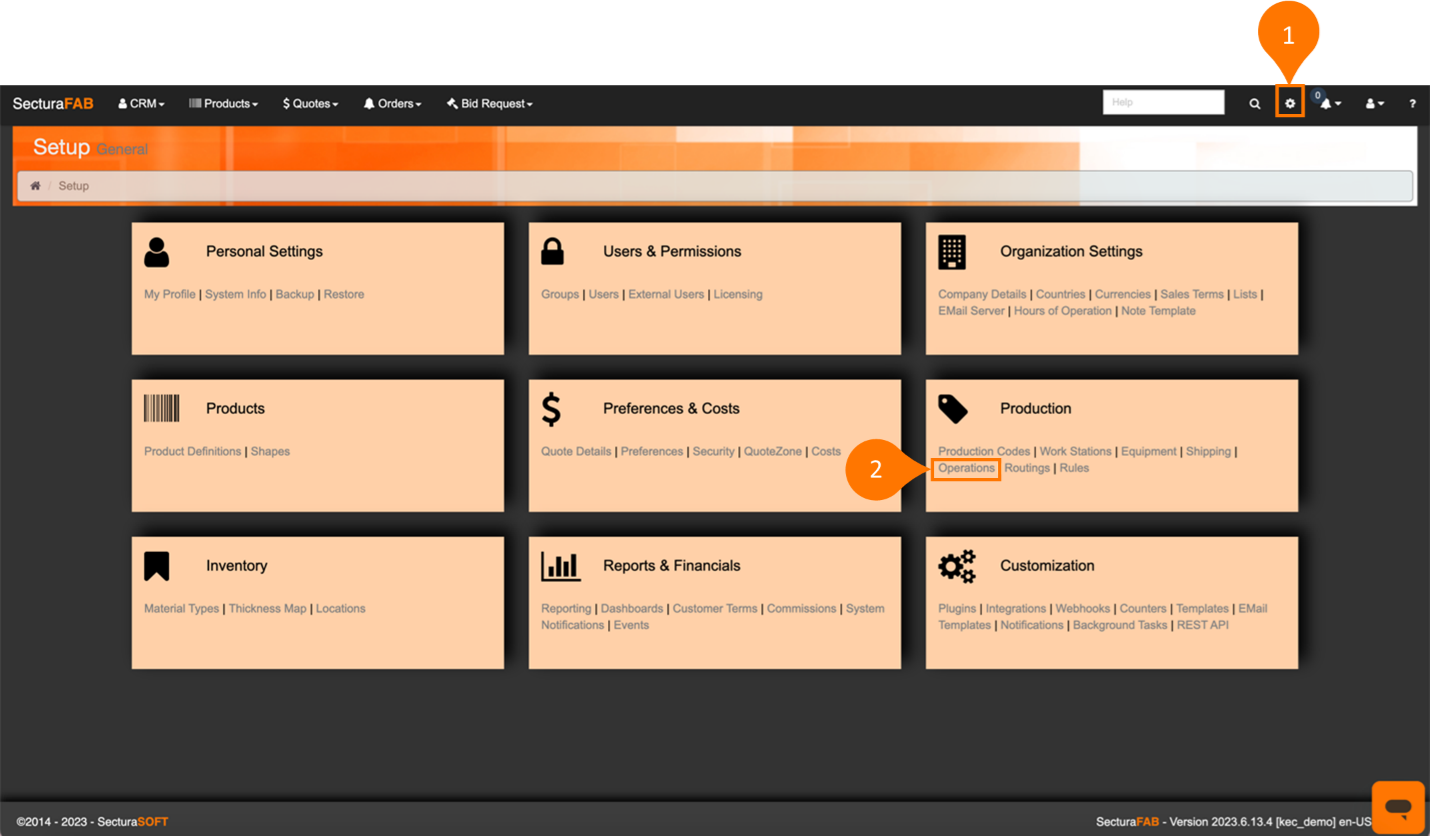Open the My Profile link
This screenshot has height=836, width=1430.
point(170,294)
